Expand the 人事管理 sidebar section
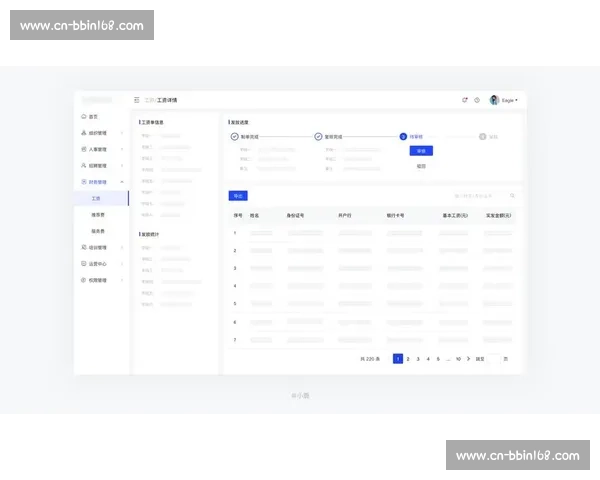The height and width of the screenshot is (480, 600). pos(122,149)
